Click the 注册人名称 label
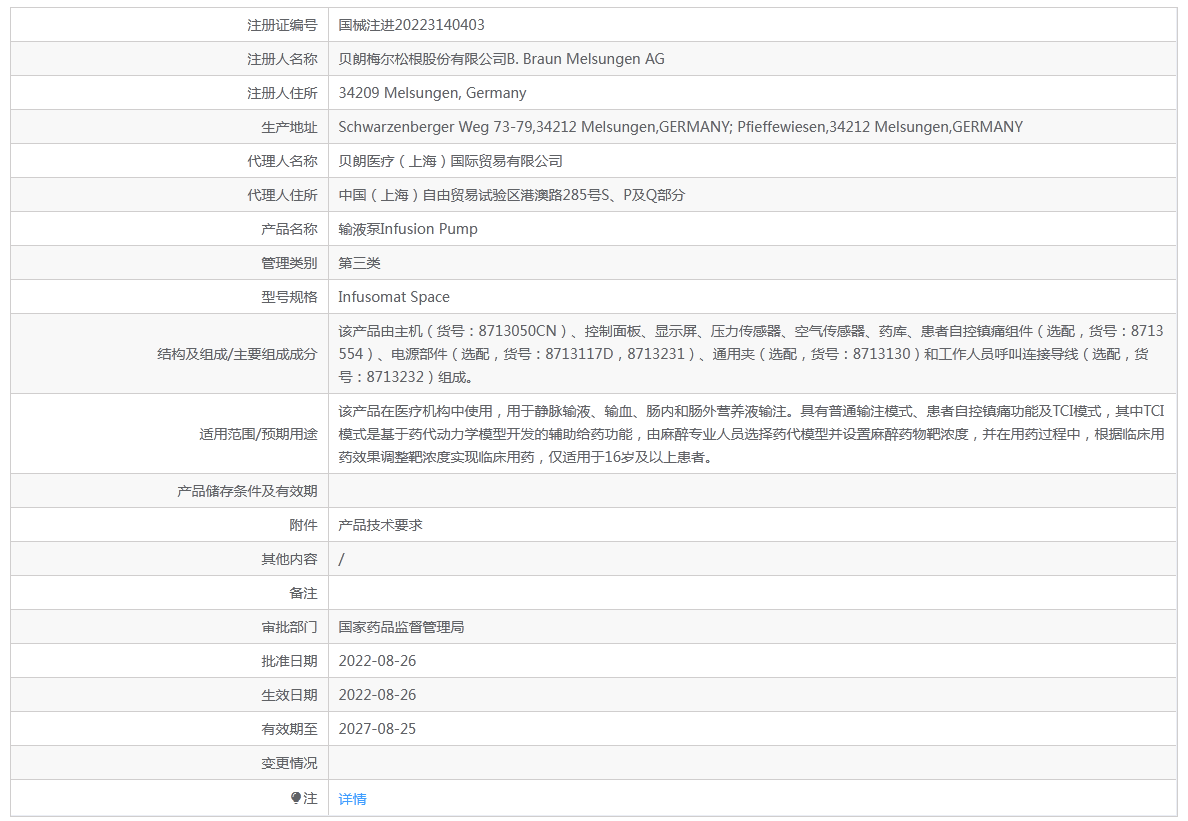 (x=282, y=59)
